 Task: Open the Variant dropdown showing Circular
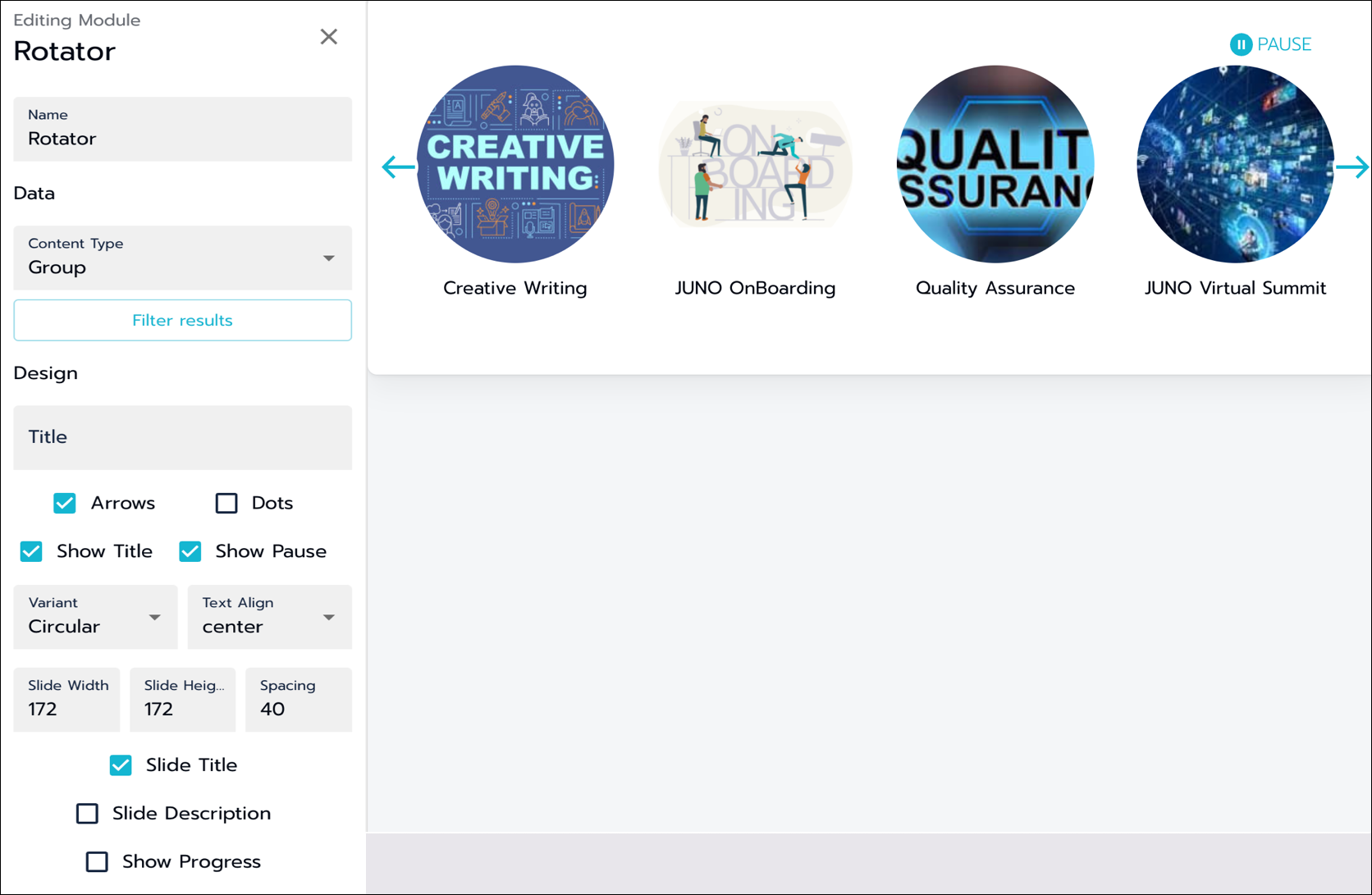(95, 617)
